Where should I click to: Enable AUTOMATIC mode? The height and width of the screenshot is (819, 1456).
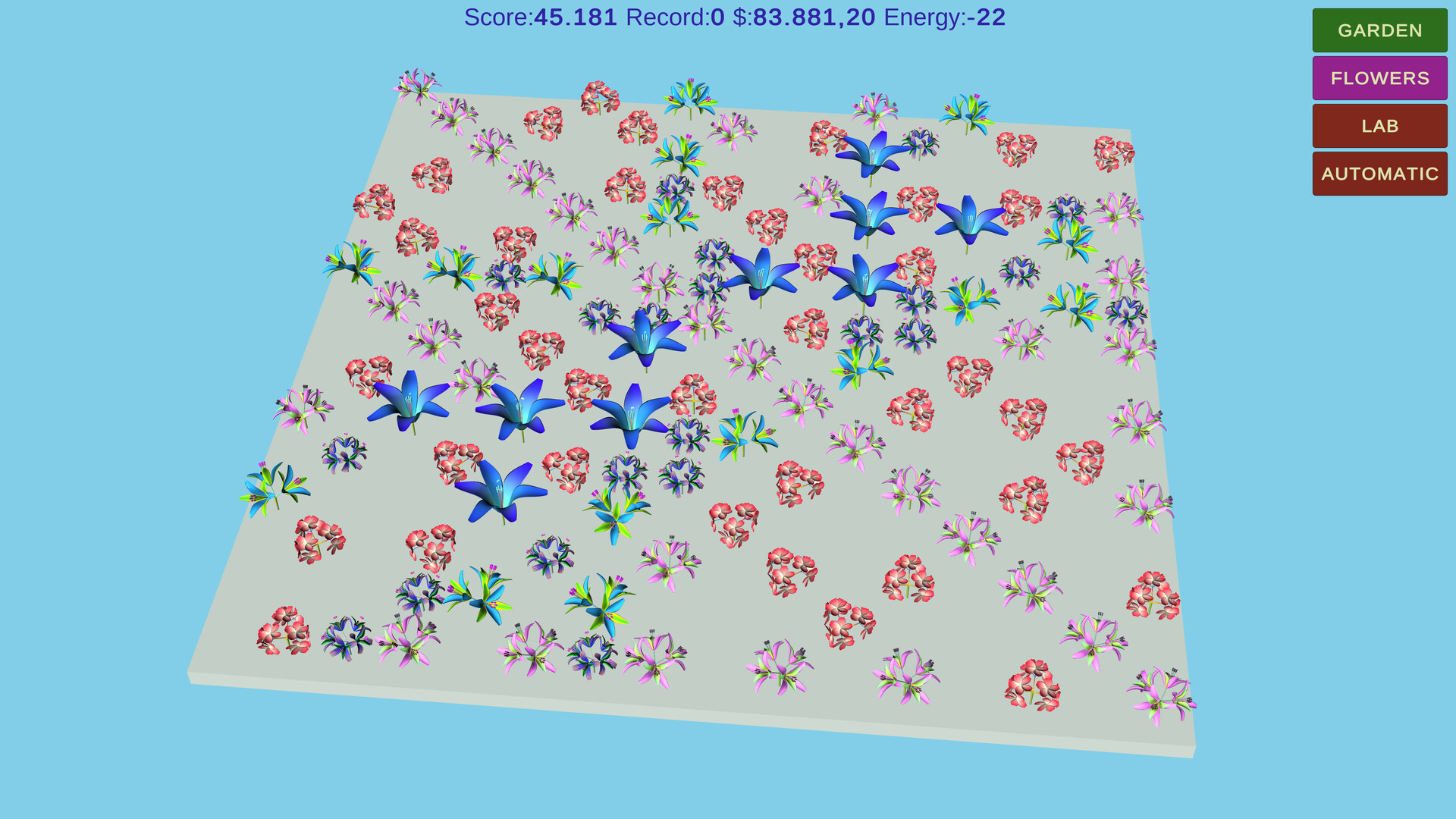click(1379, 174)
